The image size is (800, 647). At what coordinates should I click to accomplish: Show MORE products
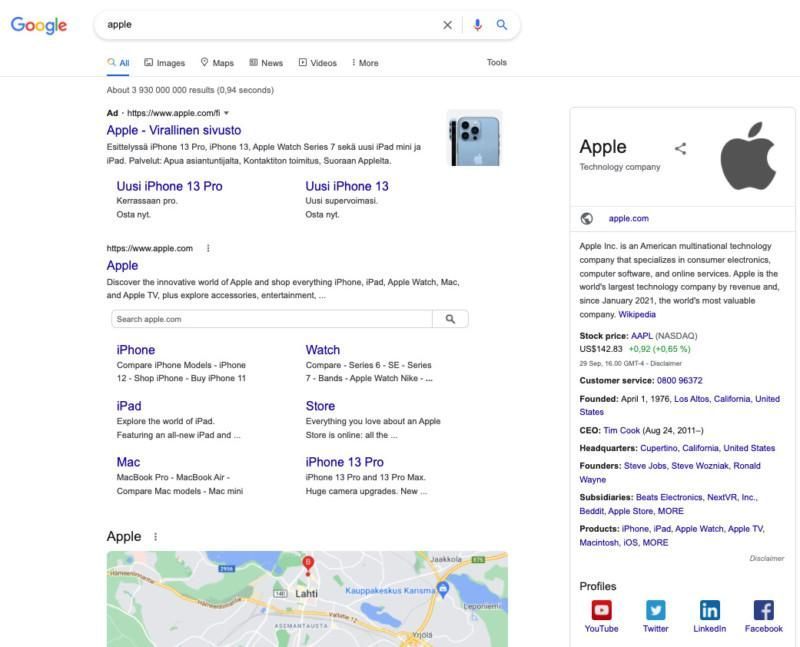655,543
